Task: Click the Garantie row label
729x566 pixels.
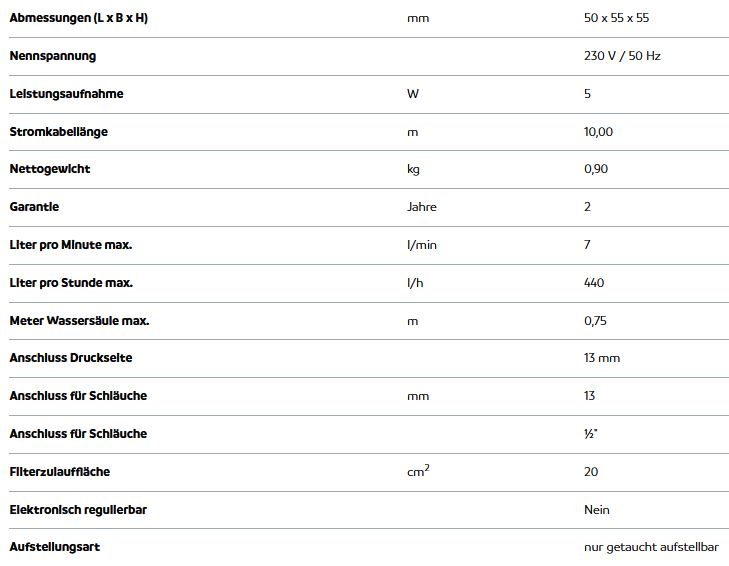Action: (34, 206)
